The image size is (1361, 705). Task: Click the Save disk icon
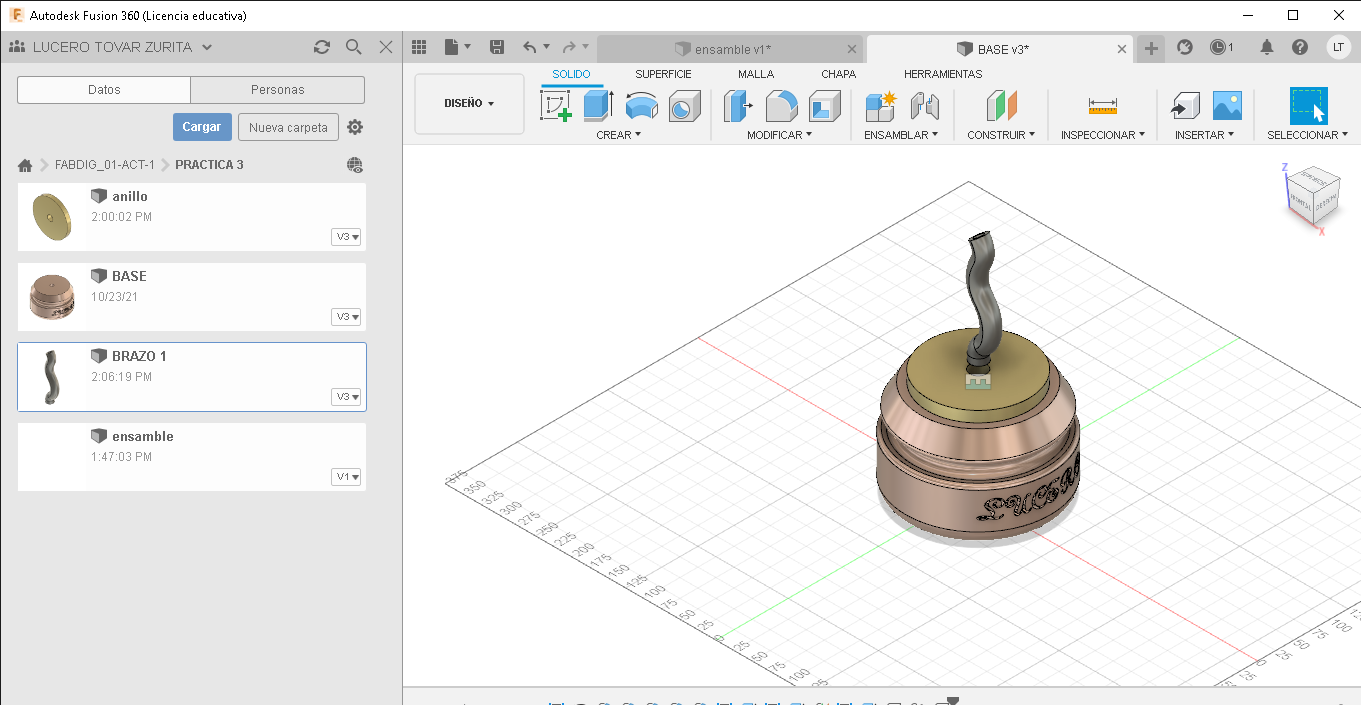tap(497, 47)
